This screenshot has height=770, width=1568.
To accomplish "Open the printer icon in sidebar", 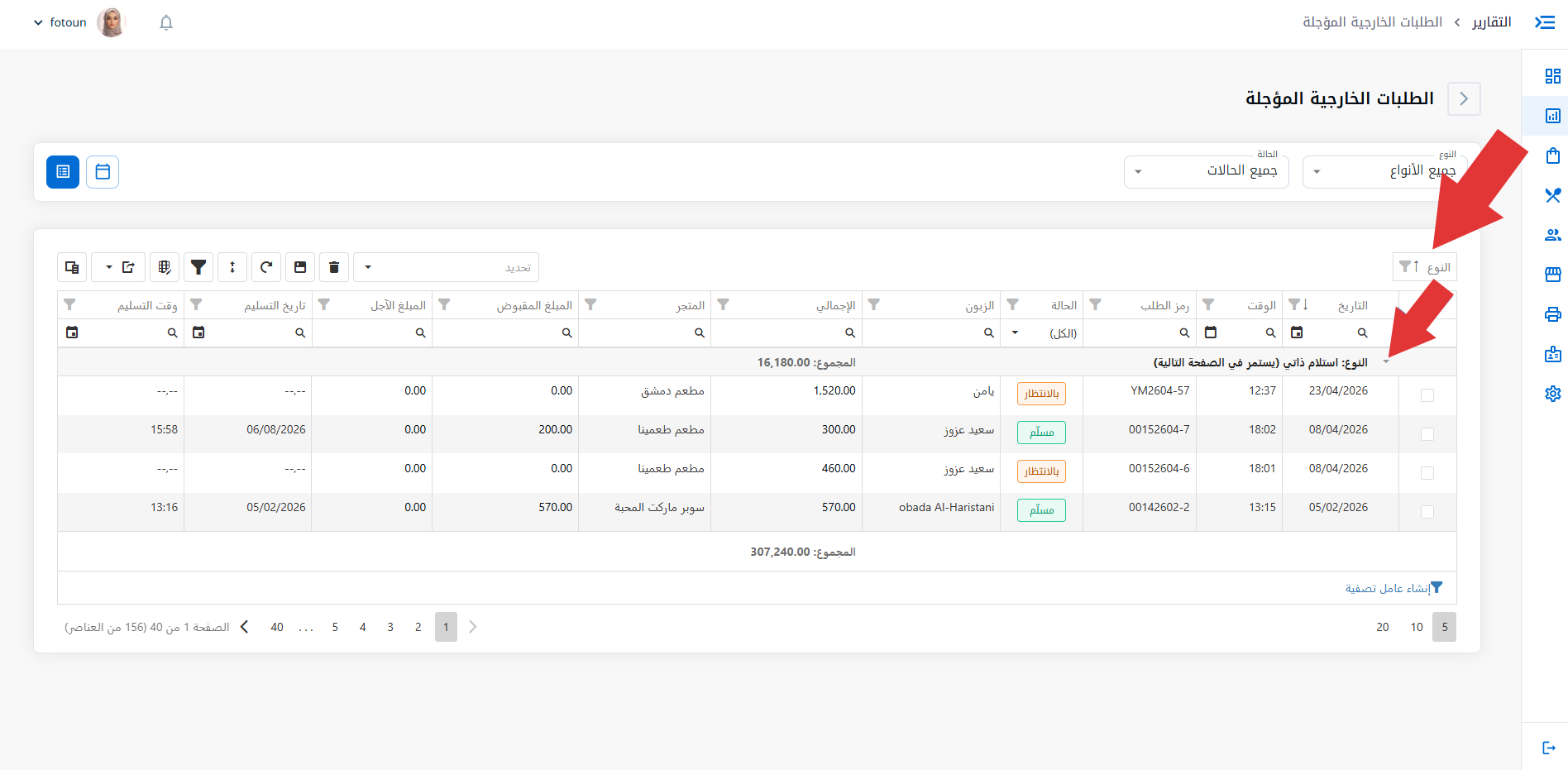I will pyautogui.click(x=1552, y=314).
